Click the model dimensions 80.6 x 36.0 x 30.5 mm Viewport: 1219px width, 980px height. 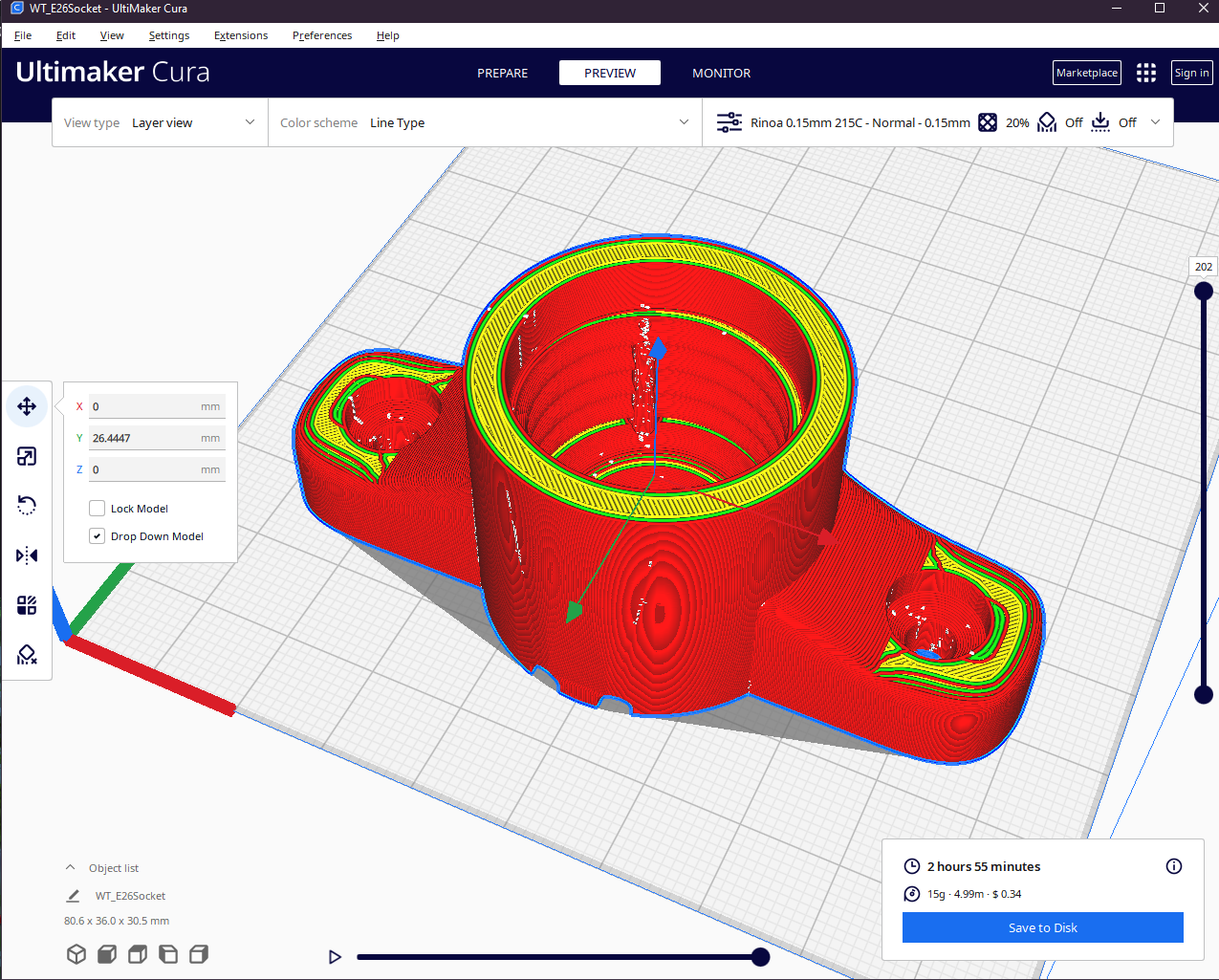pos(117,921)
